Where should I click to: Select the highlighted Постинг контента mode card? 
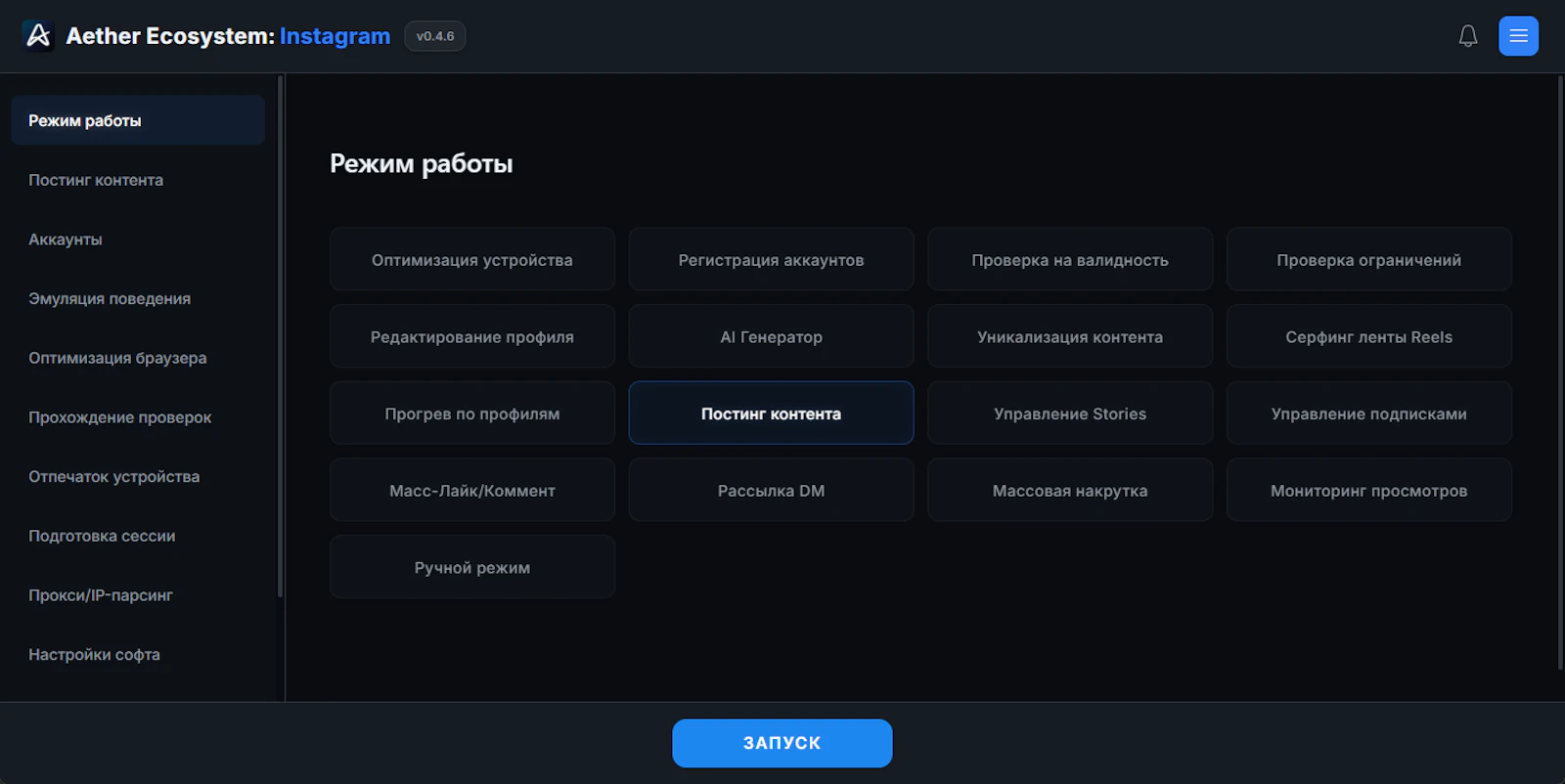(x=771, y=414)
